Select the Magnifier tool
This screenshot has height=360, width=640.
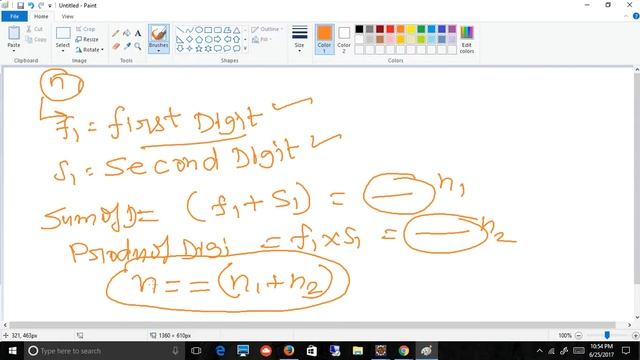tap(138, 46)
